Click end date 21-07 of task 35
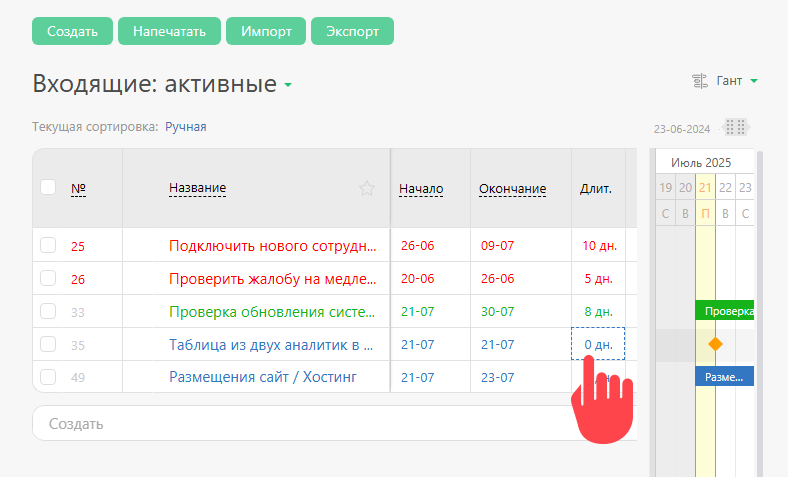Image resolution: width=788 pixels, height=477 pixels. (498, 345)
